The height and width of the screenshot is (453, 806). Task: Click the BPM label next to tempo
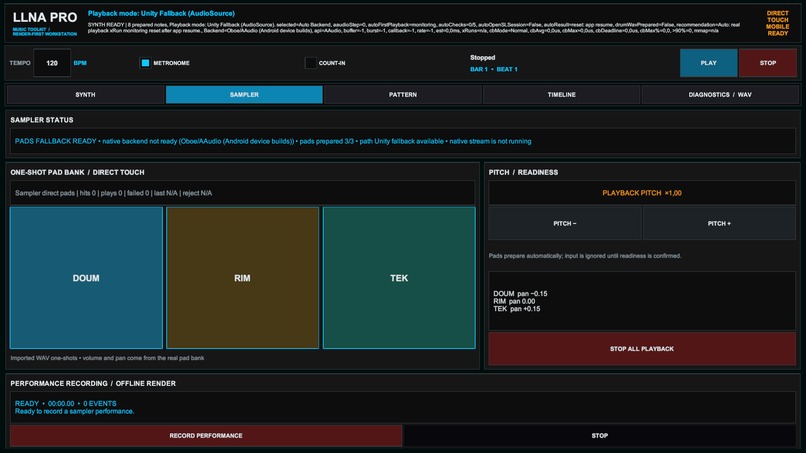point(80,63)
